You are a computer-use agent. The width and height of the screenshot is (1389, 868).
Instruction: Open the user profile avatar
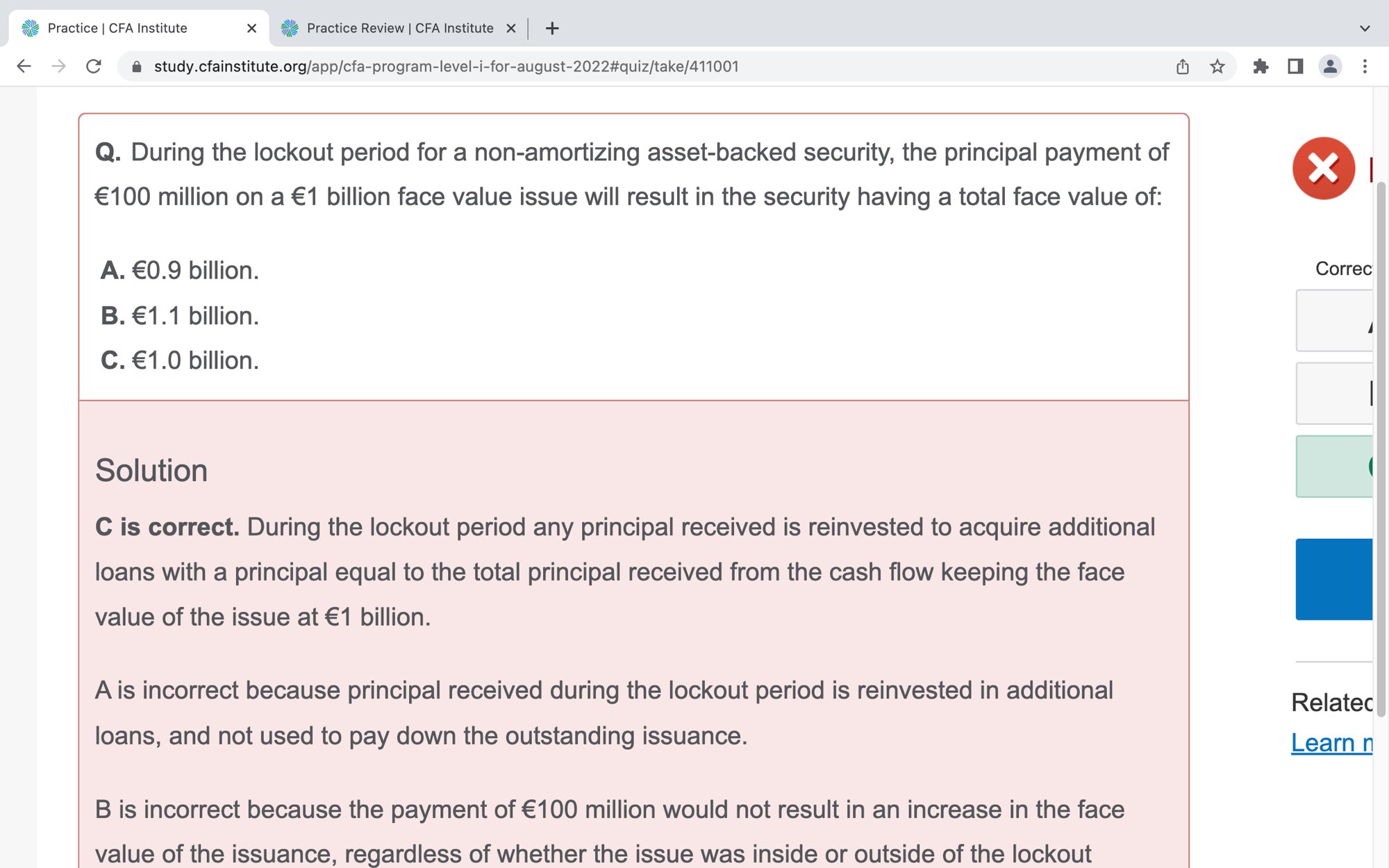1330,67
